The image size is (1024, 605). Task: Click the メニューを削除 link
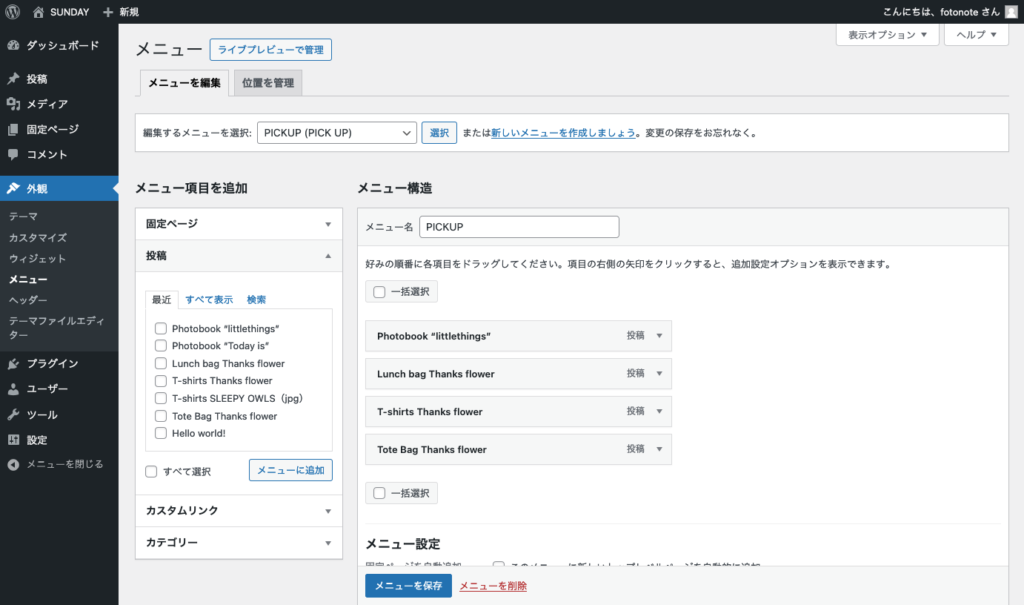[493, 586]
